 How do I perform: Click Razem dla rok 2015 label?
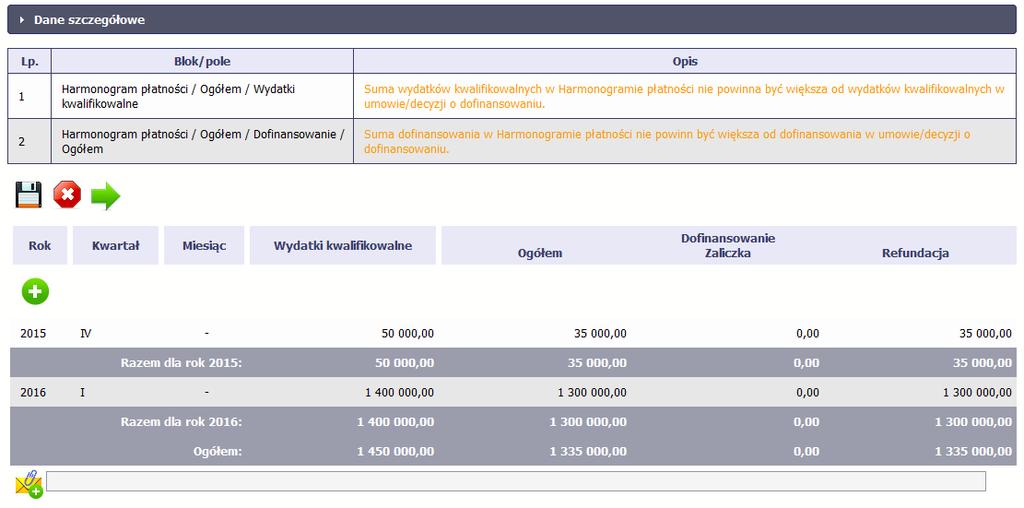click(182, 362)
